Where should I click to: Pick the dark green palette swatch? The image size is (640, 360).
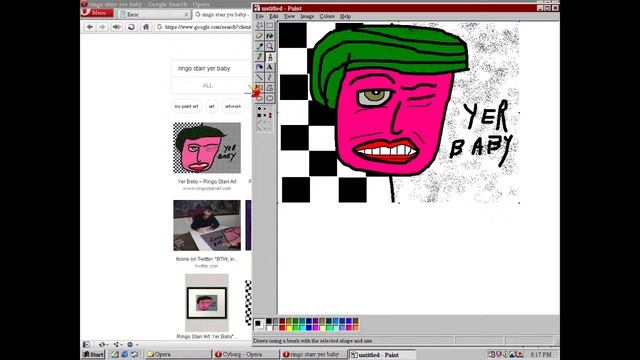[x=296, y=321]
